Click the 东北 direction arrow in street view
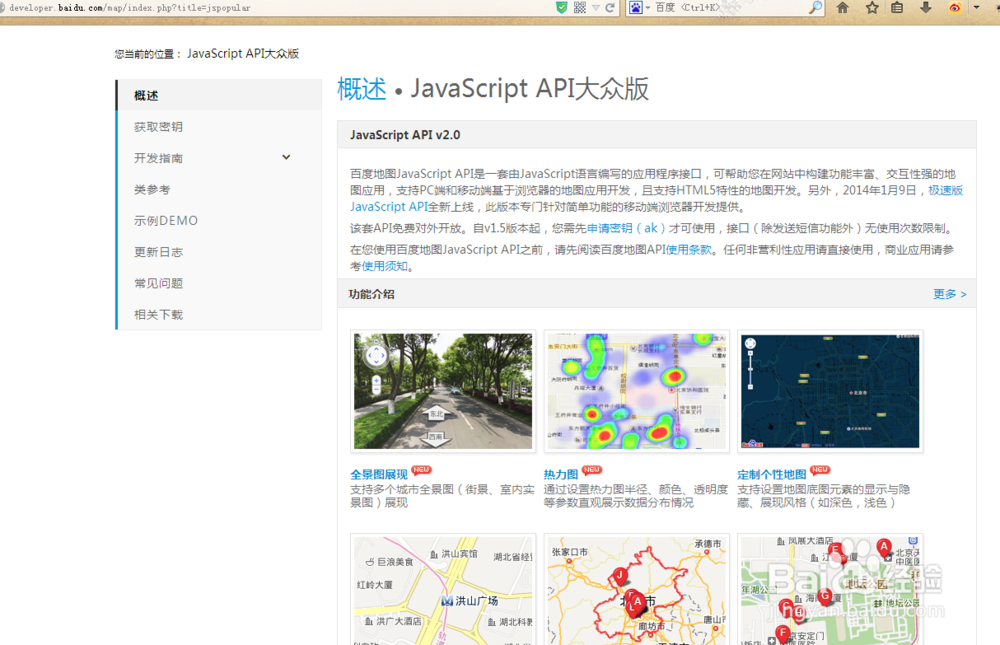Viewport: 1000px width, 645px height. click(x=436, y=413)
